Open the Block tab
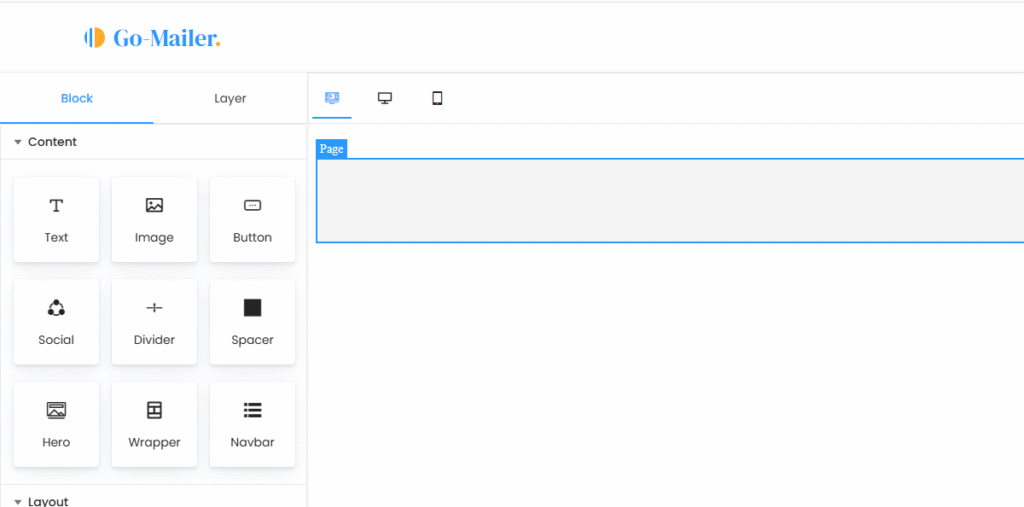Image resolution: width=1024 pixels, height=507 pixels. (77, 99)
